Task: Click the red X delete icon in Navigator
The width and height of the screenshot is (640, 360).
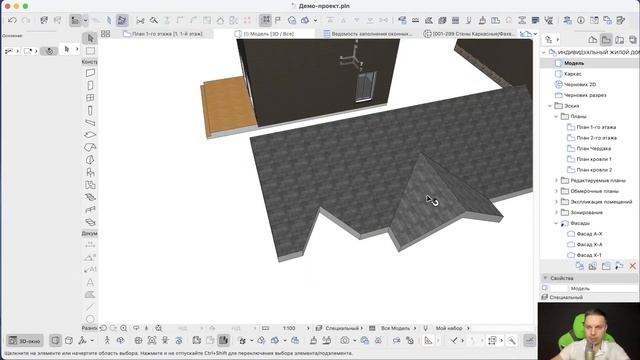Action: 633,266
